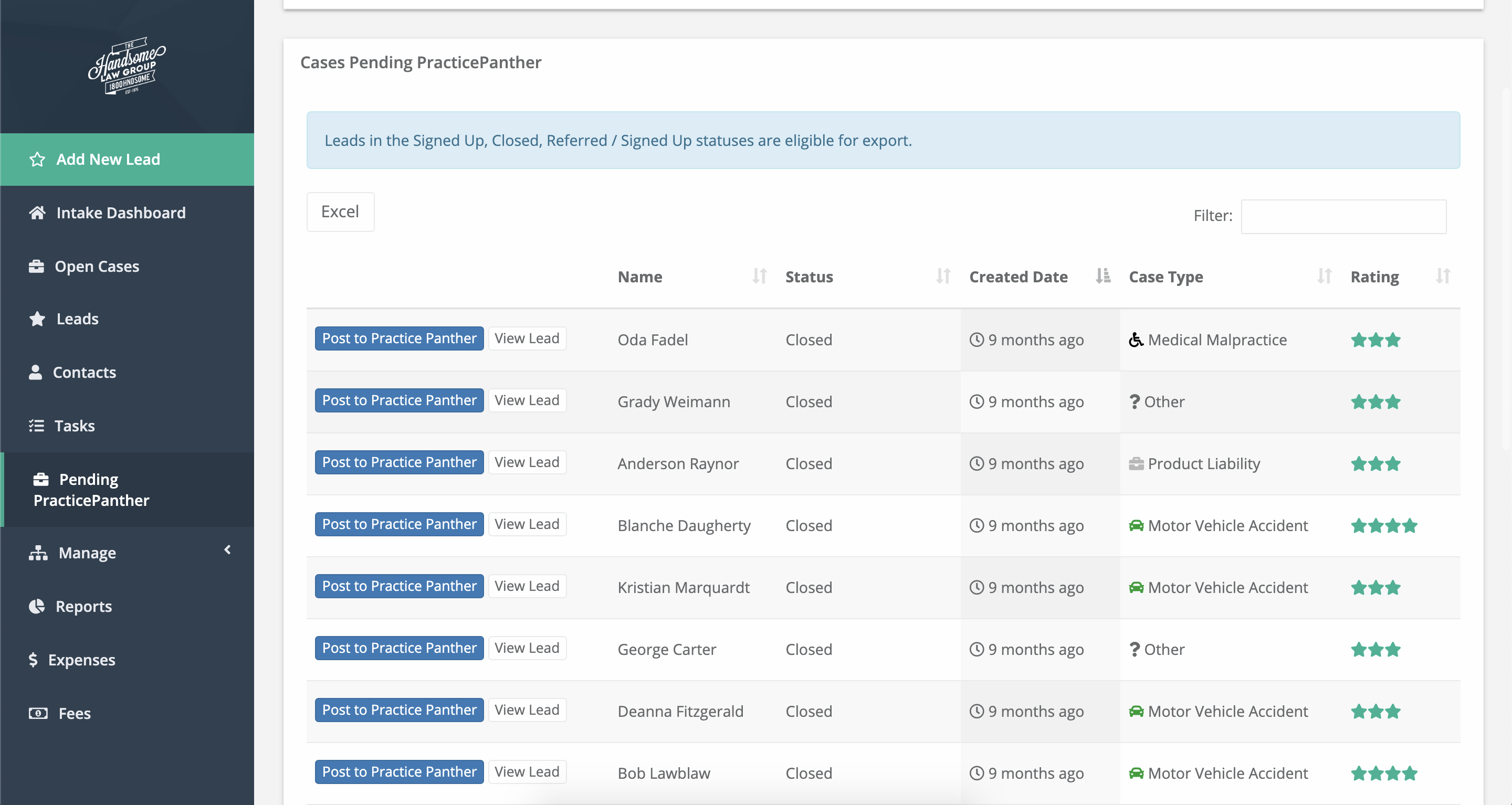Click question mark icon in Grady Weimann row
Image resolution: width=1512 pixels, height=805 pixels.
coord(1134,401)
